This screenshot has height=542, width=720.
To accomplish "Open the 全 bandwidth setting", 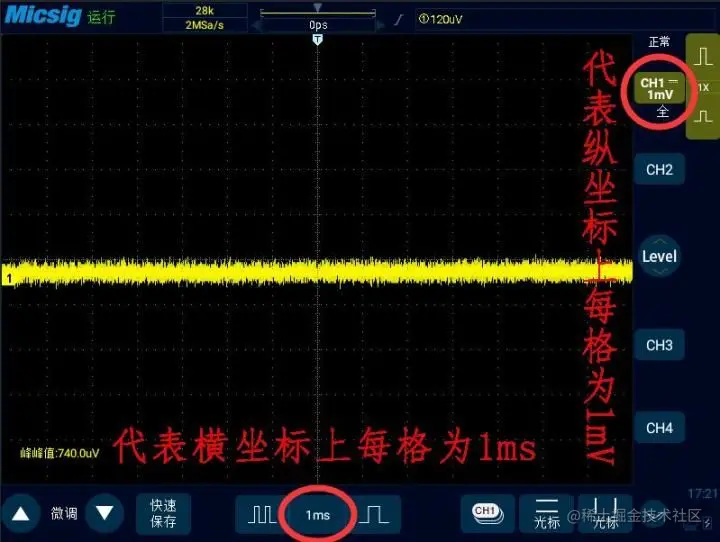I will tap(662, 111).
